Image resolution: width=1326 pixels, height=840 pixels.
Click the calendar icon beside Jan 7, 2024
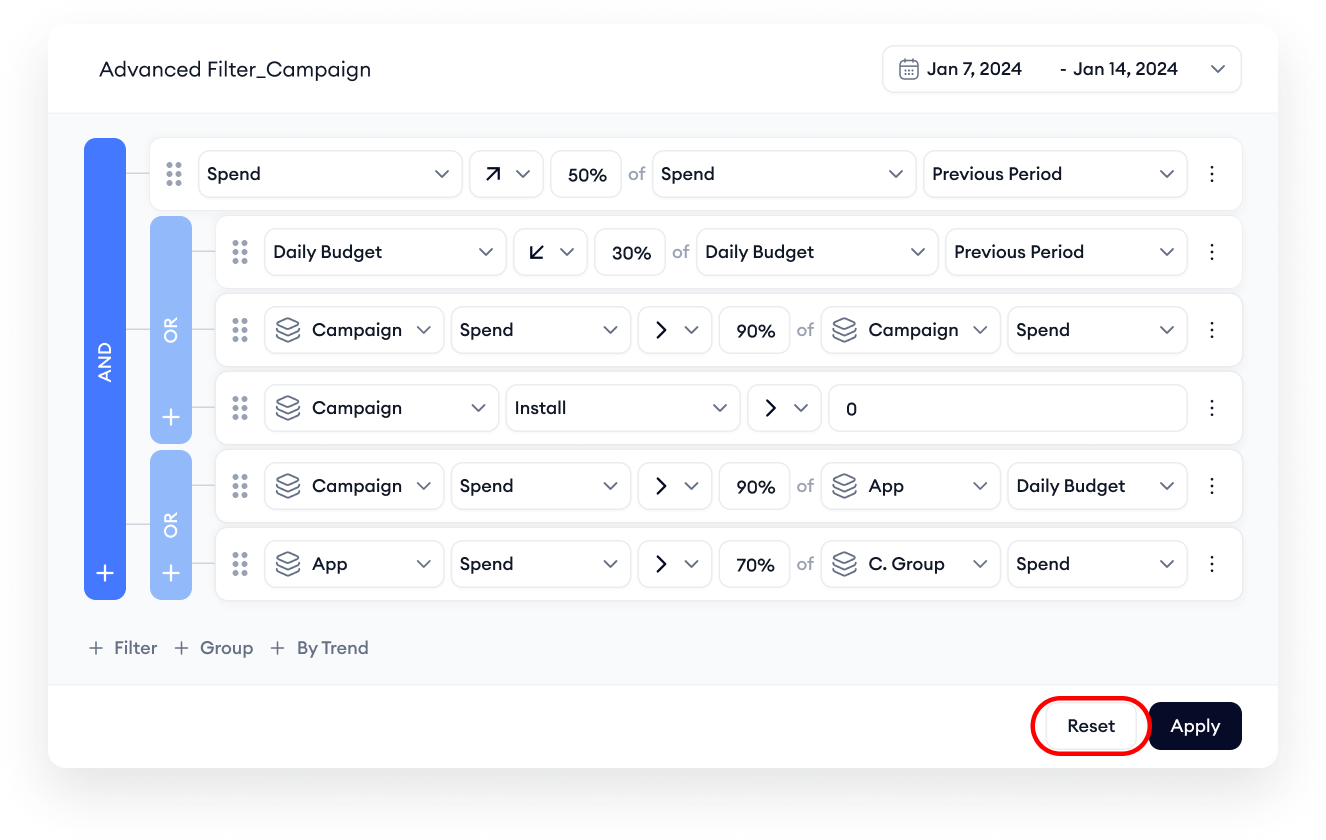pyautogui.click(x=908, y=69)
